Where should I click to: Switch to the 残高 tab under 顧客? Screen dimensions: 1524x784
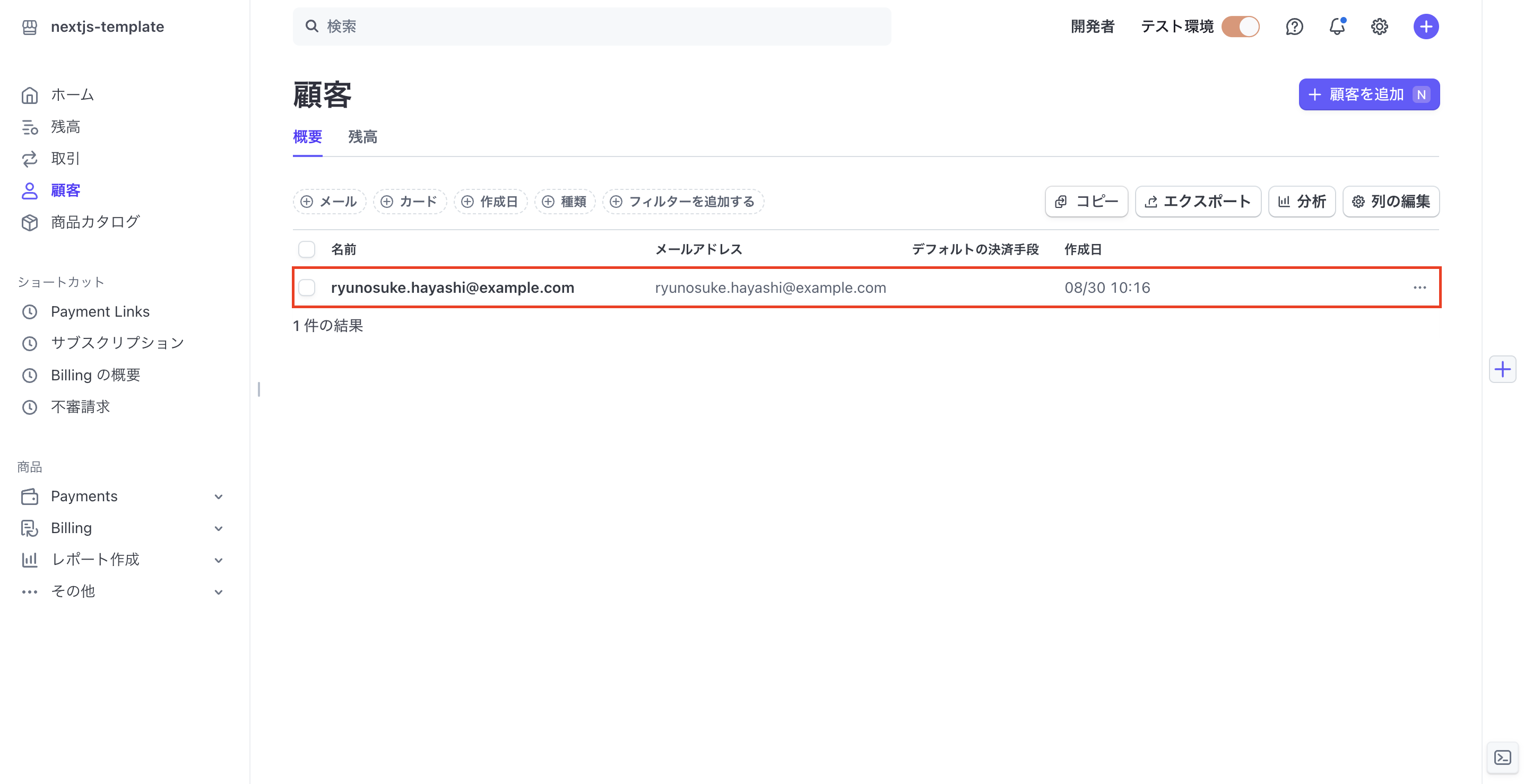point(362,137)
